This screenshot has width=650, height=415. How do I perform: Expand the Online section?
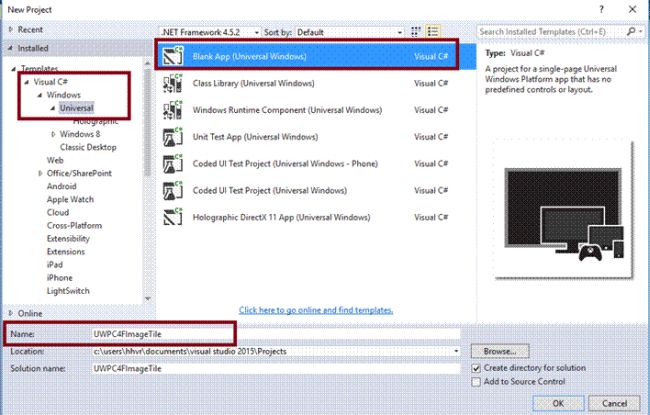pos(10,313)
